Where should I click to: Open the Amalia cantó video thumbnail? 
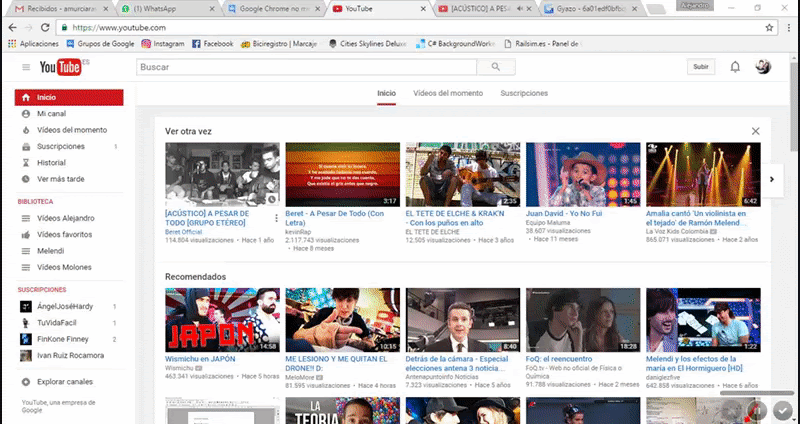703,174
